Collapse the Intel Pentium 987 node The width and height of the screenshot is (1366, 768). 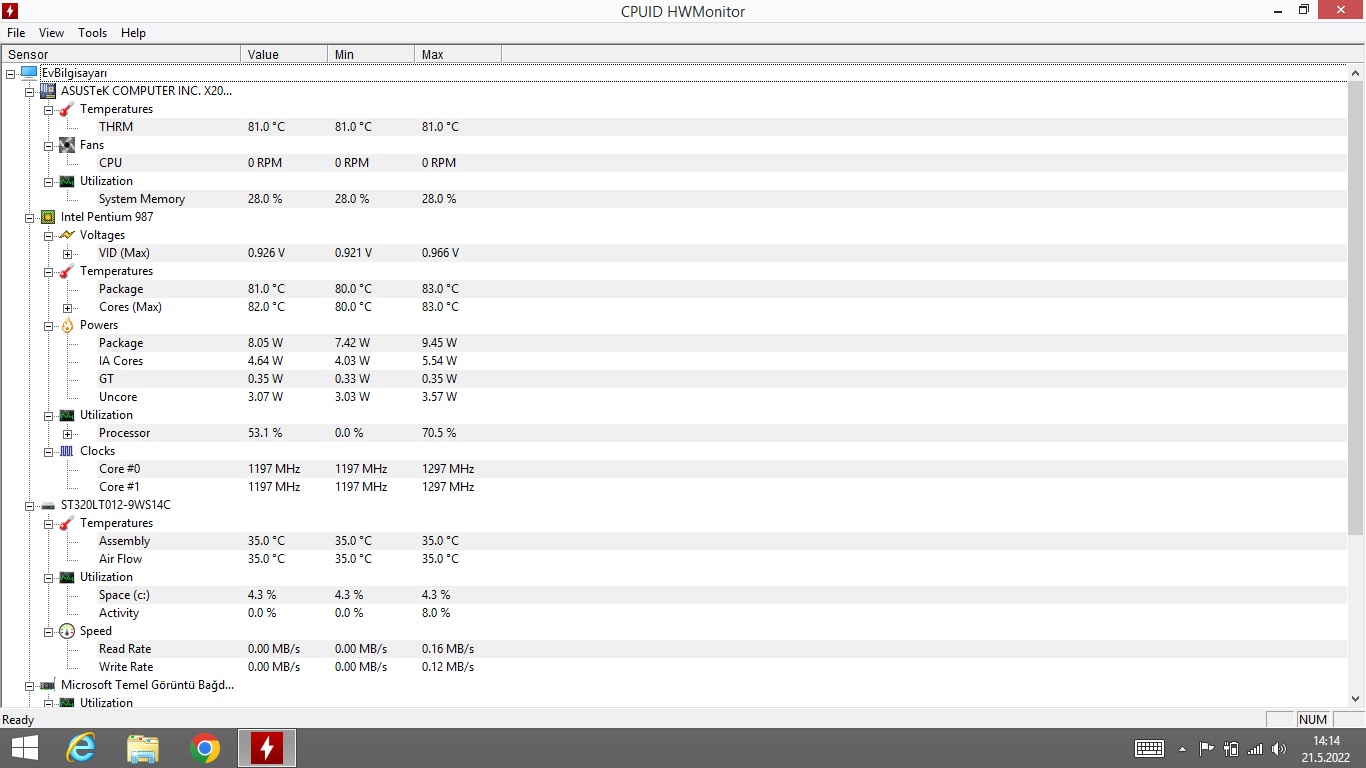tap(30, 218)
